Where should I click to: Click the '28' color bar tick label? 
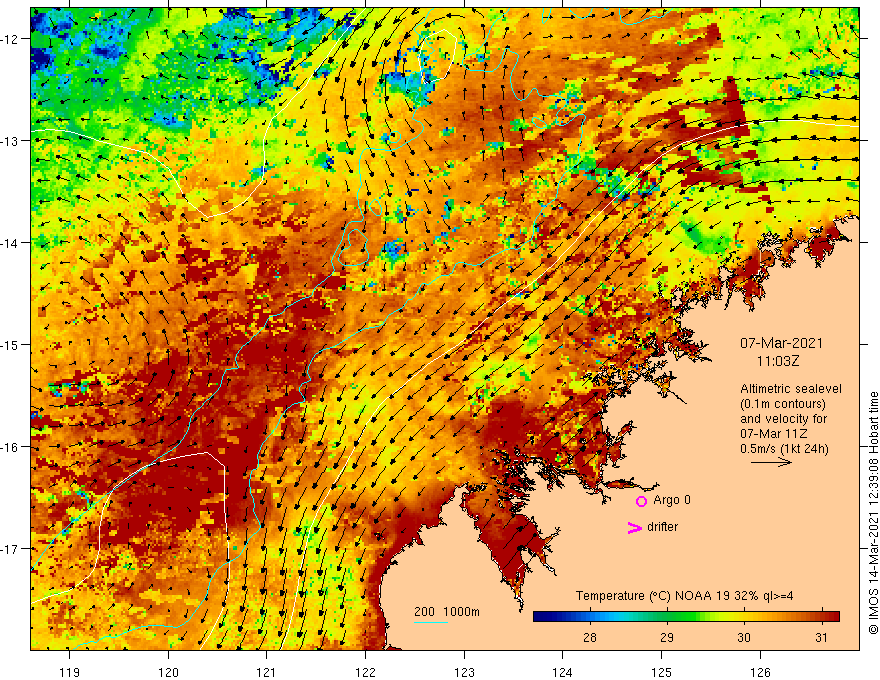[589, 637]
